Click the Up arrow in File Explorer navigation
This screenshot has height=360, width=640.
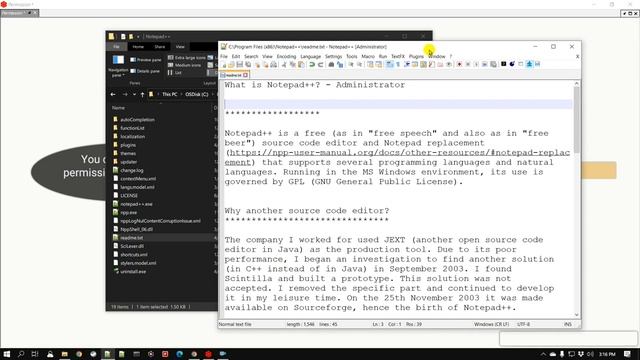pos(142,94)
